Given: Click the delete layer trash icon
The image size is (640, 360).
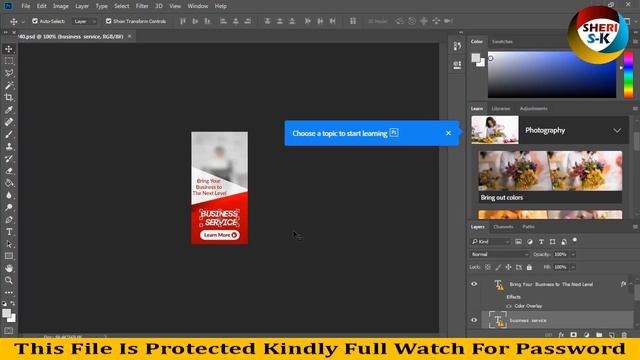Looking at the screenshot, I should (x=624, y=335).
